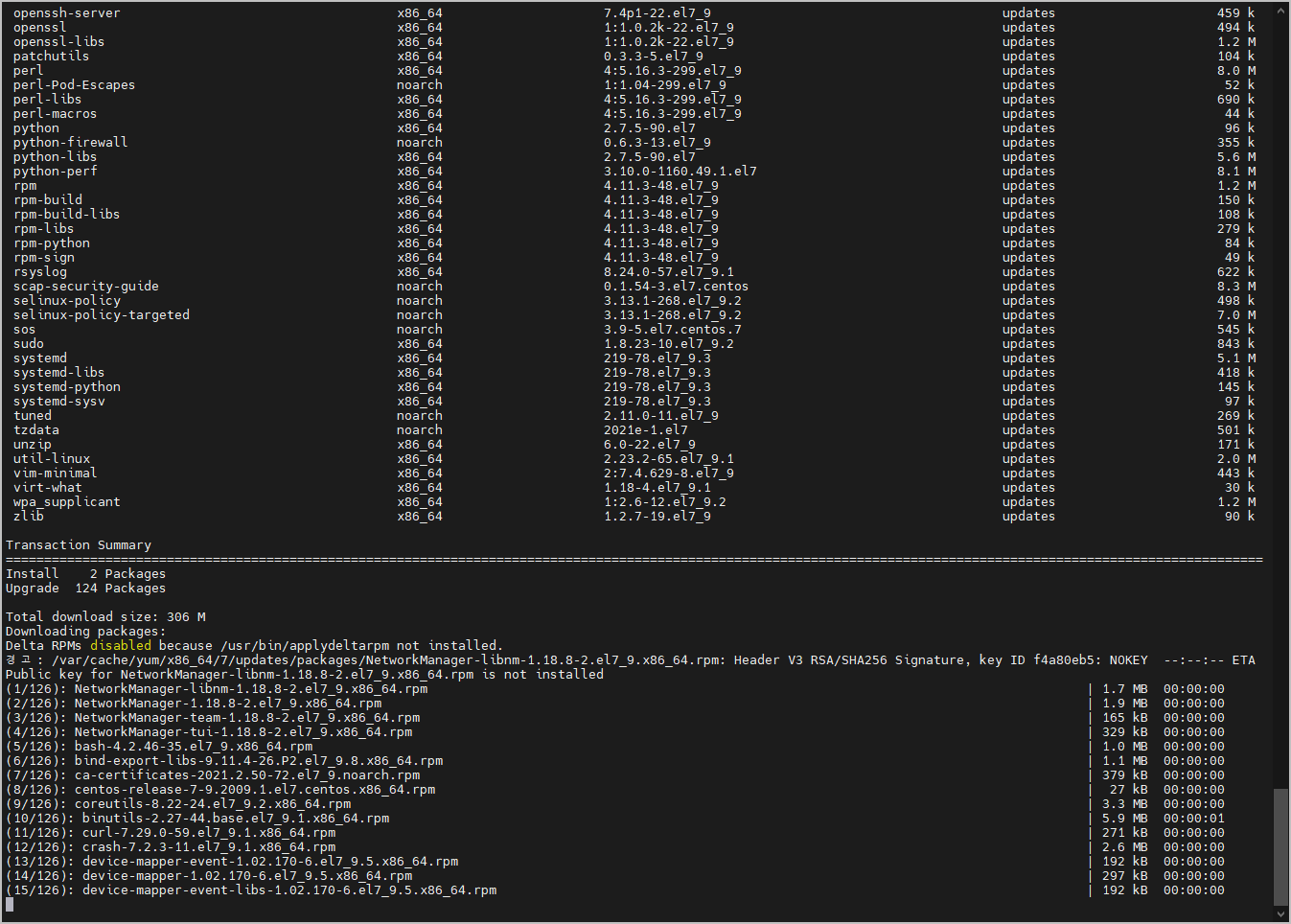Click the 'zlib' package name
The width and height of the screenshot is (1291, 924).
(29, 517)
